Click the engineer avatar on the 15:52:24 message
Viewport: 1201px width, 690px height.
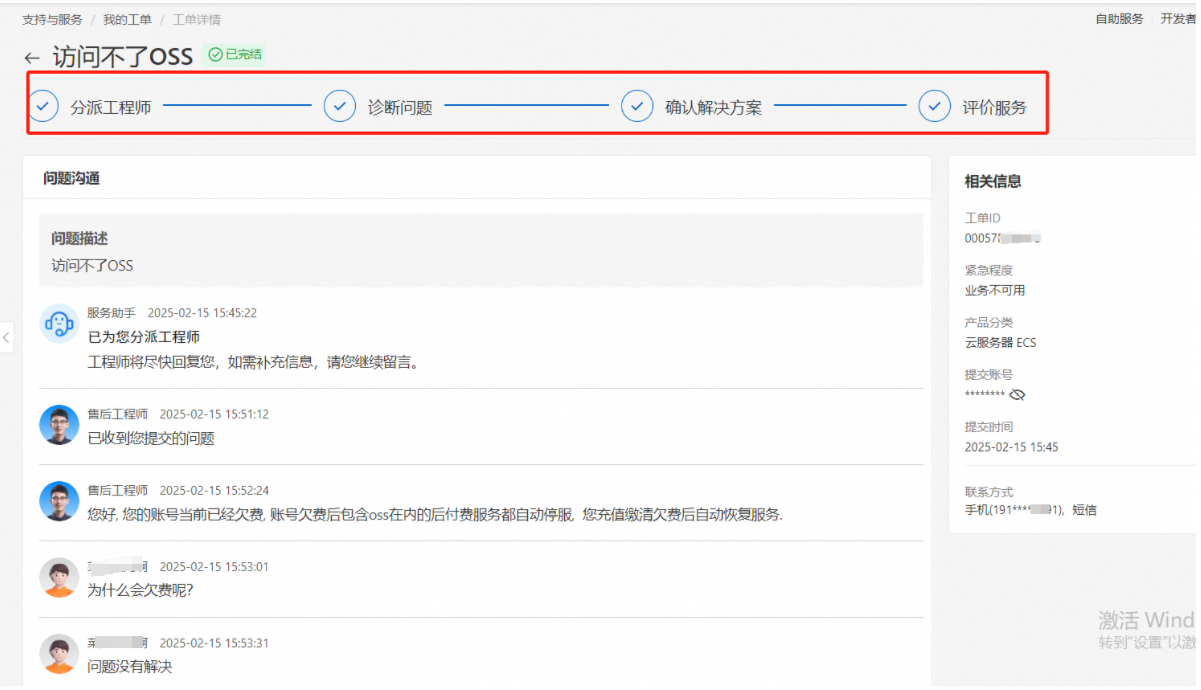59,500
